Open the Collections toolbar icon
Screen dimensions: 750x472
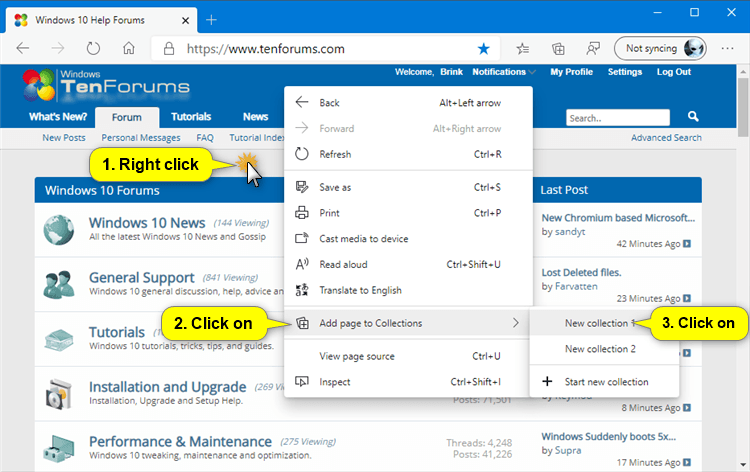point(558,48)
